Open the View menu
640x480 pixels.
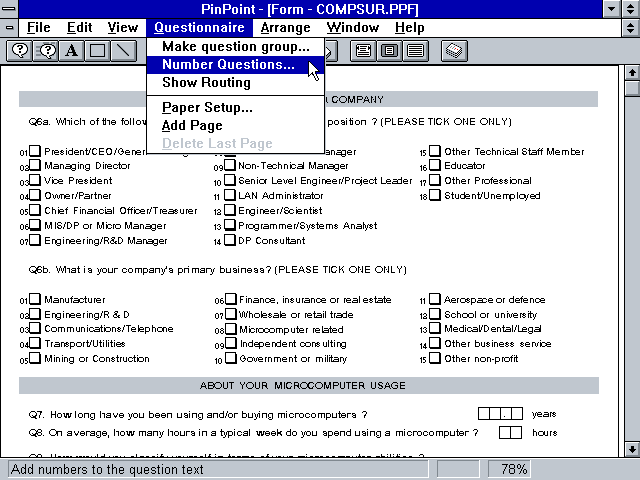coord(122,28)
